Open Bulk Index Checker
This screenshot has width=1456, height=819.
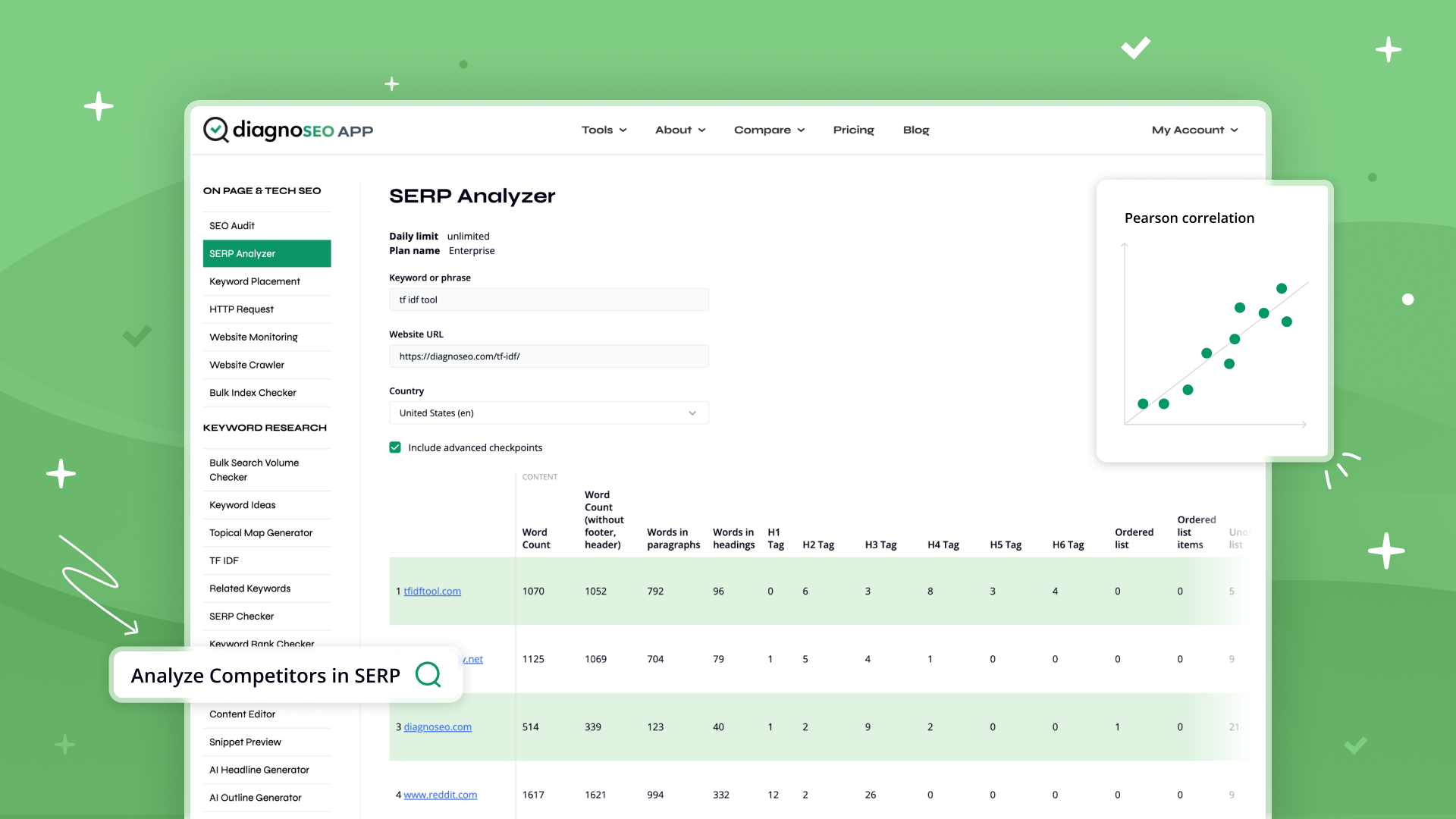[x=267, y=393]
